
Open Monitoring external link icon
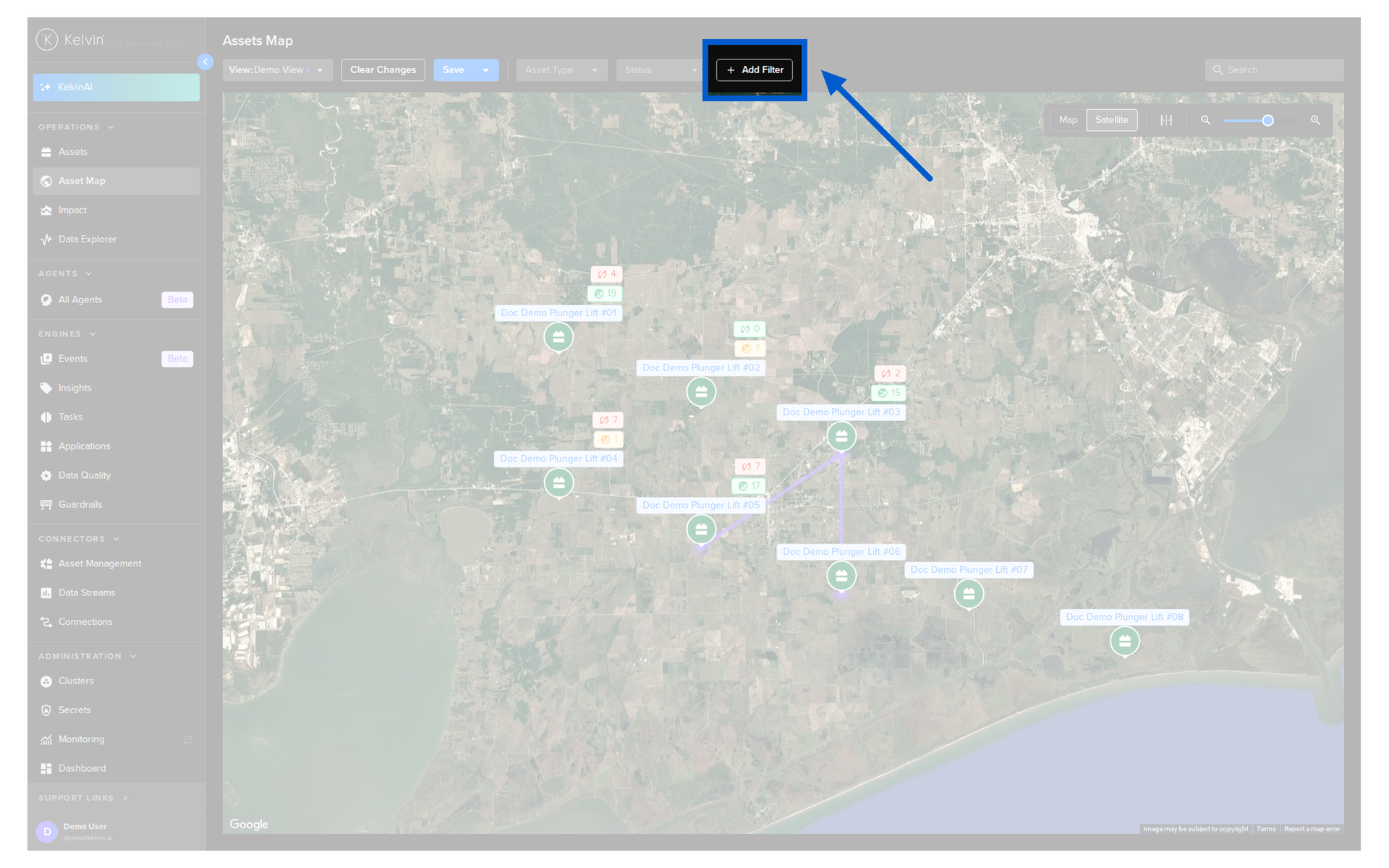[188, 739]
